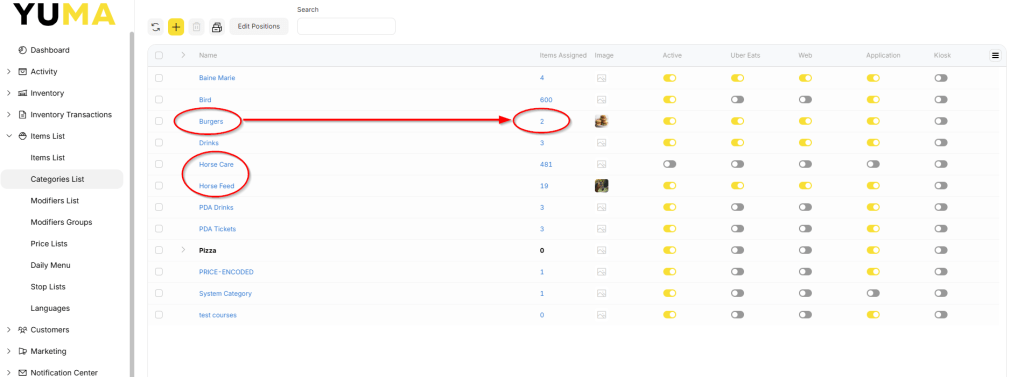
Task: Select Categories List in sidebar
Action: [61, 180]
